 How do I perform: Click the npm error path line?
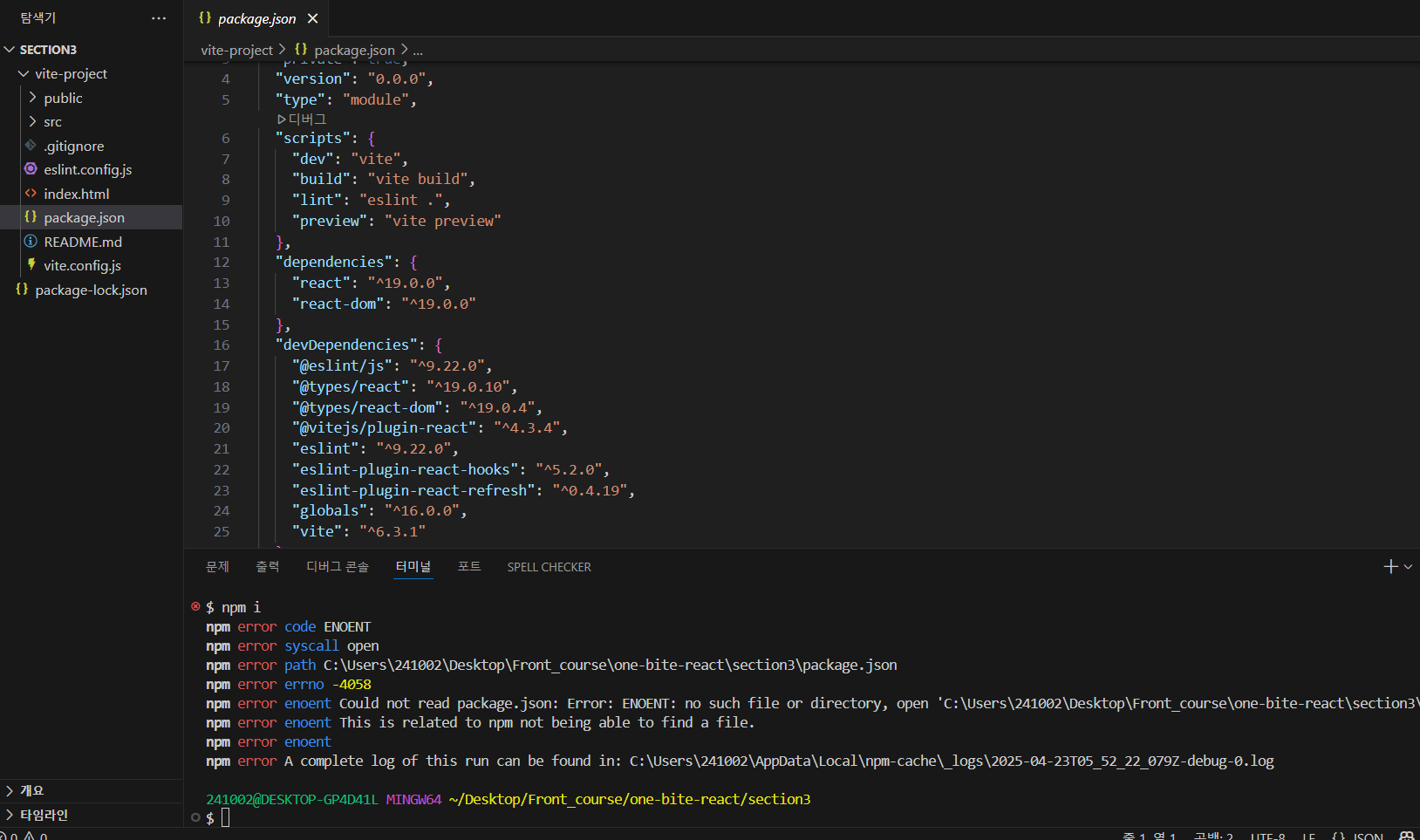pyautogui.click(x=551, y=665)
